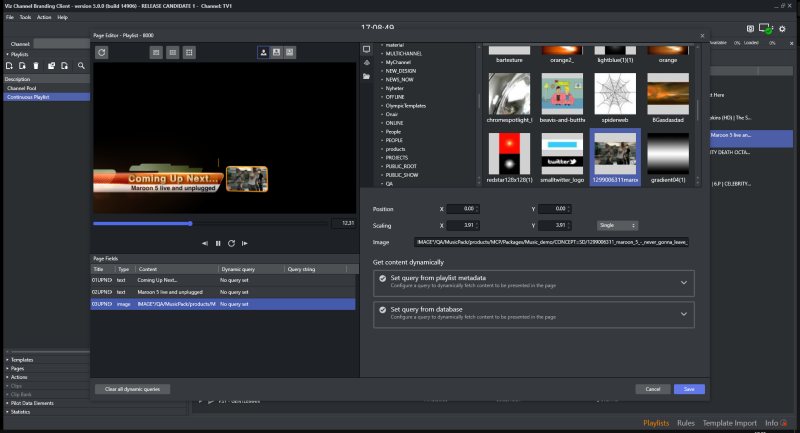Switch to the Template Import tab
This screenshot has height=433, width=800.
pos(731,423)
